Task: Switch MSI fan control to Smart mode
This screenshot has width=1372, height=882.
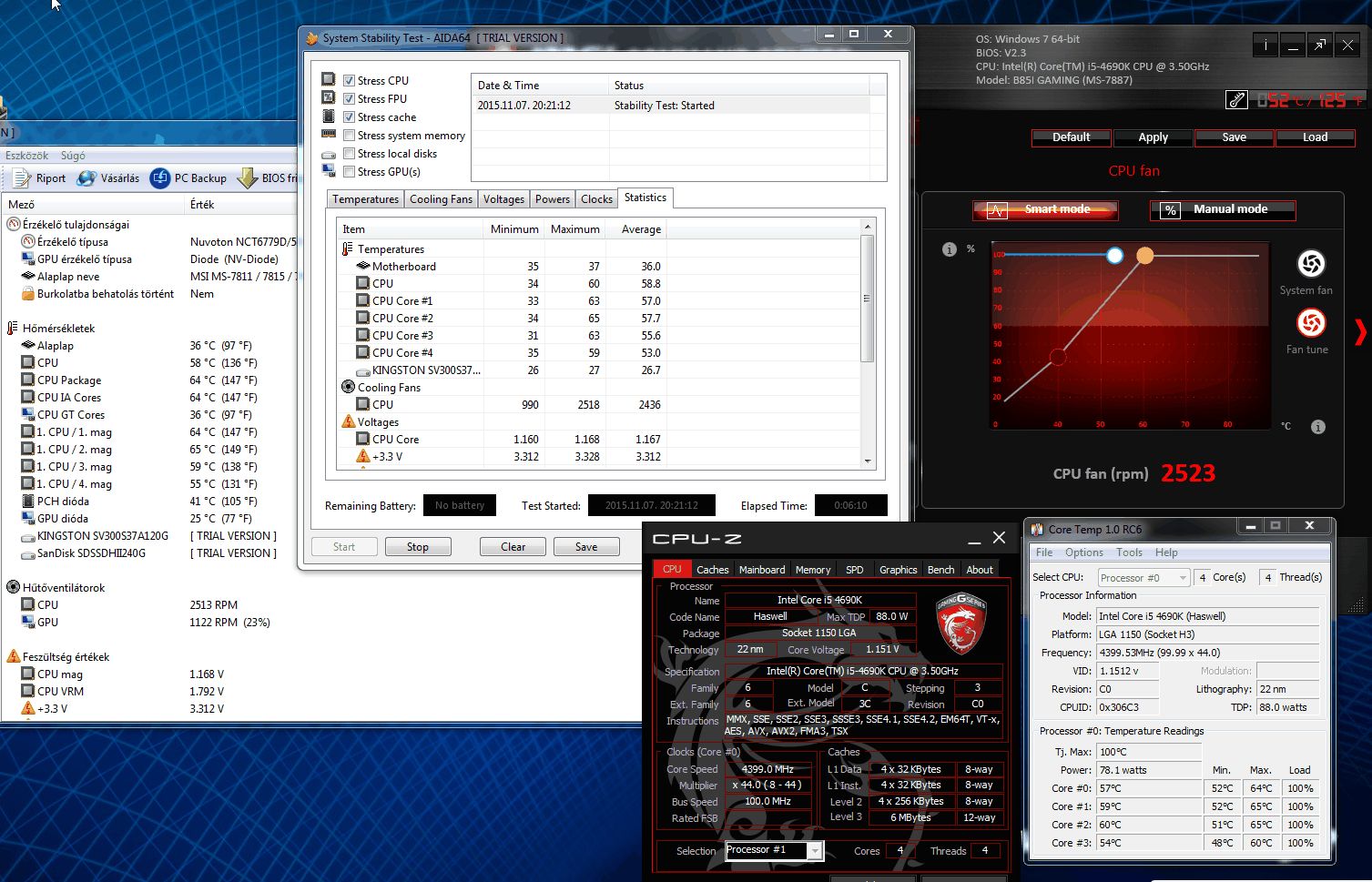Action: (1045, 209)
